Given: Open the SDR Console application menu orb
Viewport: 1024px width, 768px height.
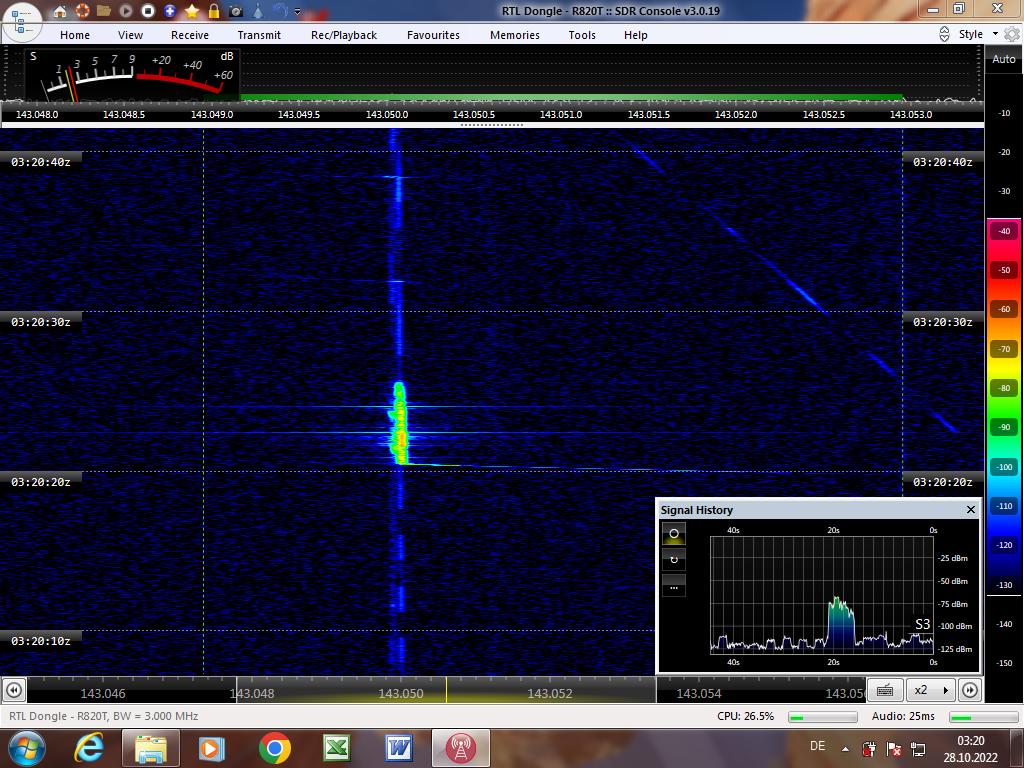Looking at the screenshot, I should [x=22, y=21].
